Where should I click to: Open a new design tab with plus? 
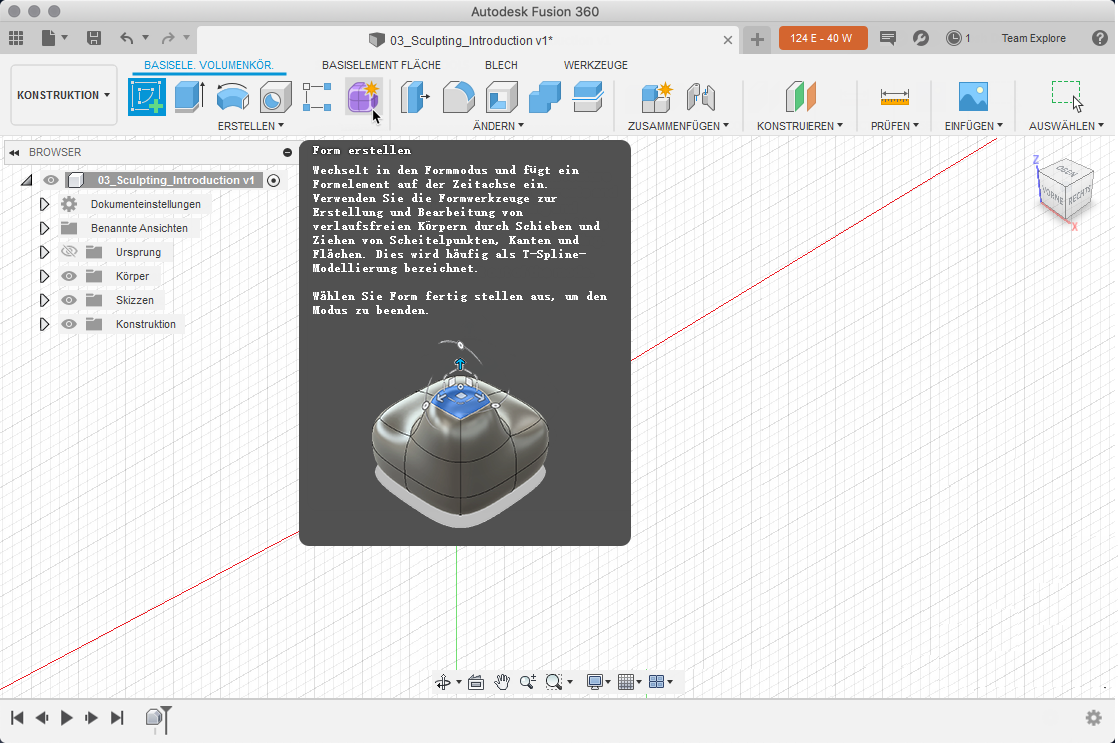click(757, 39)
